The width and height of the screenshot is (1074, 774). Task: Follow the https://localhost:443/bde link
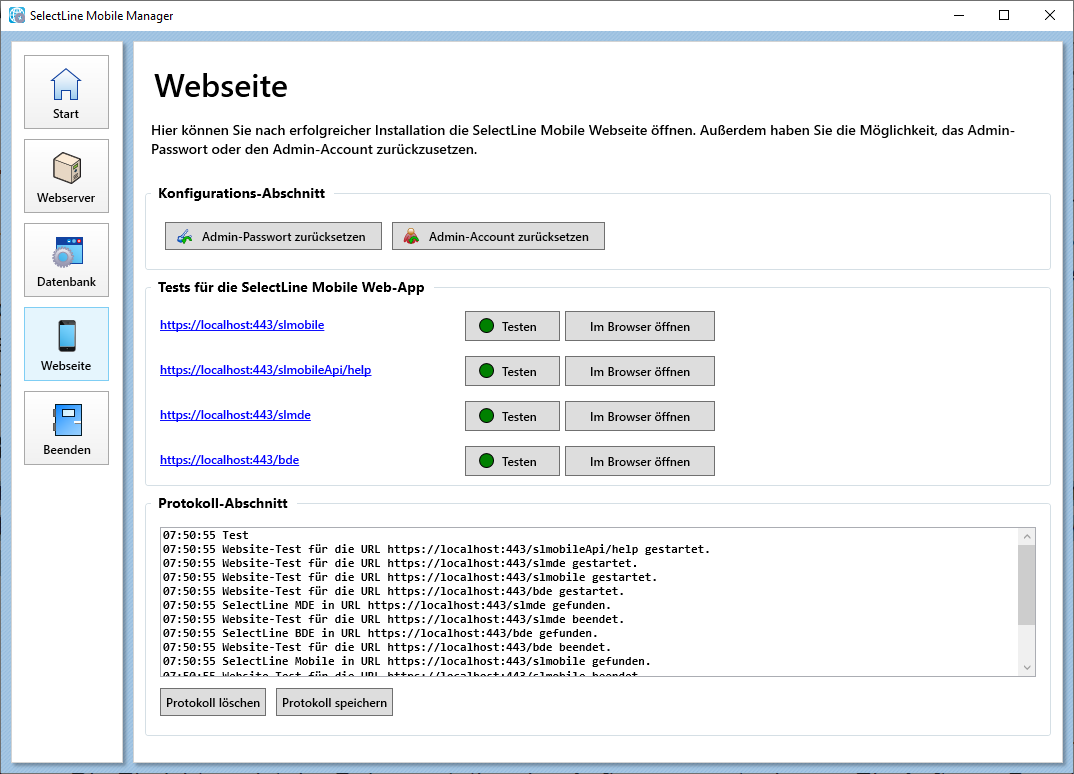tap(229, 460)
